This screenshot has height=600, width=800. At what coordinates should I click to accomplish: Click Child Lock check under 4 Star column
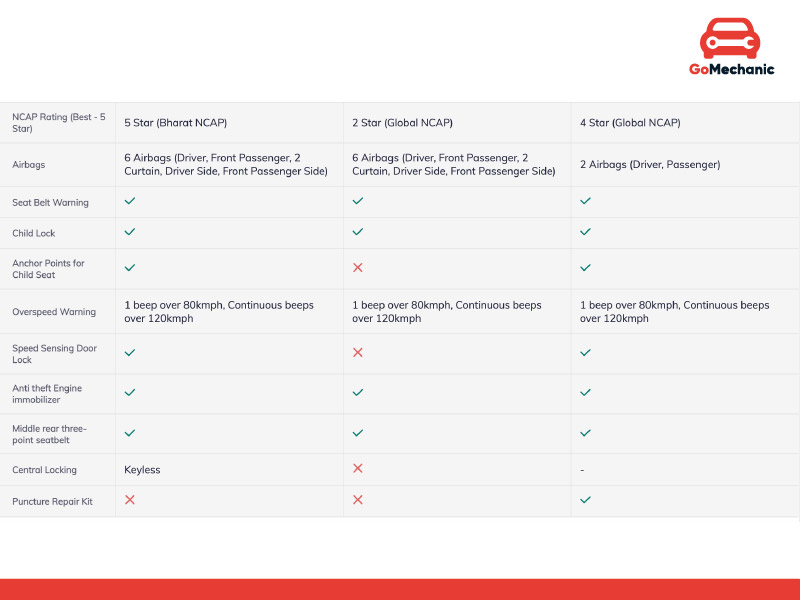[586, 232]
